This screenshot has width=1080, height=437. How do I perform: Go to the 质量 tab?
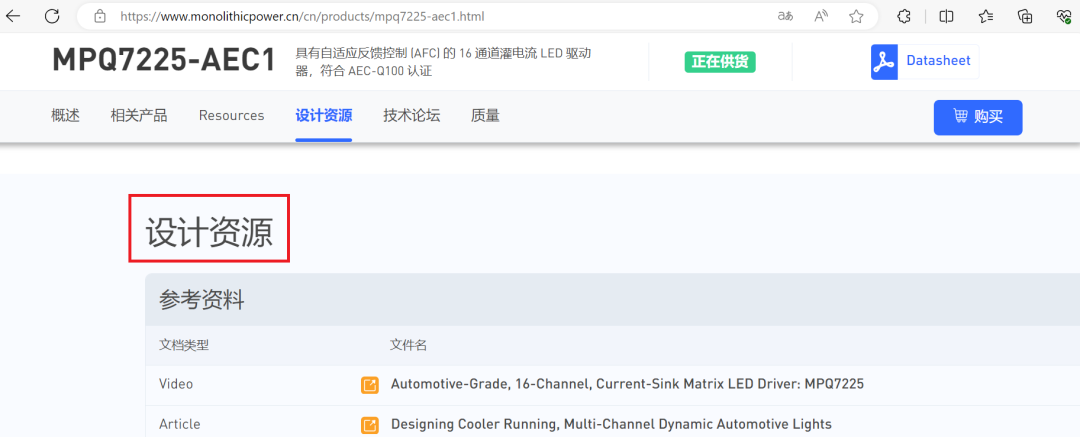click(485, 116)
